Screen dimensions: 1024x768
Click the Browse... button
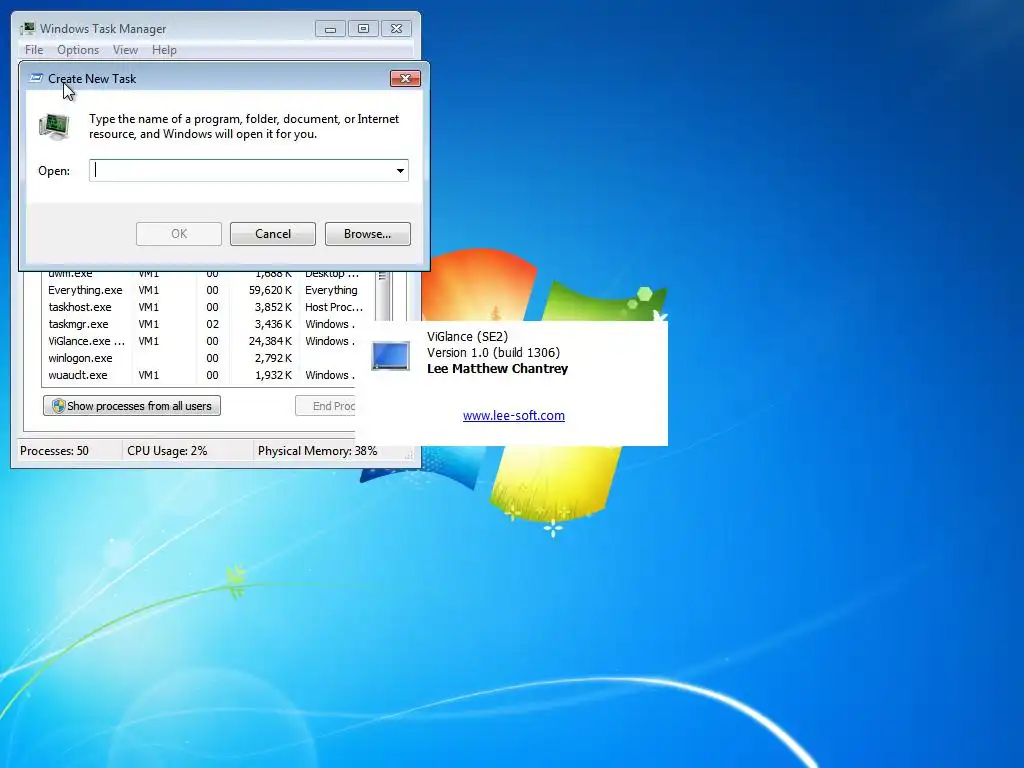[x=368, y=234]
